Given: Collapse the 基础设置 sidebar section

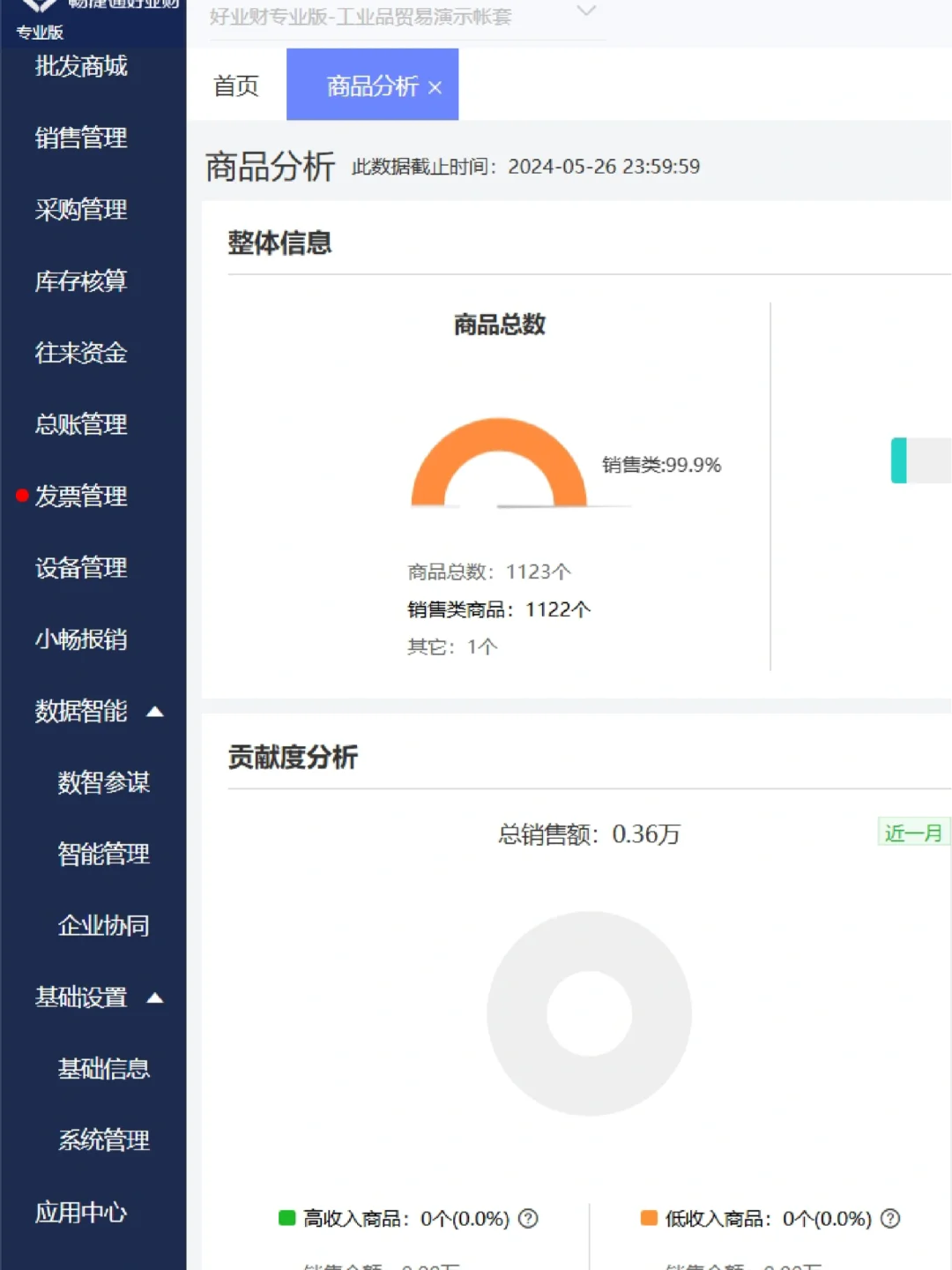Looking at the screenshot, I should point(155,997).
